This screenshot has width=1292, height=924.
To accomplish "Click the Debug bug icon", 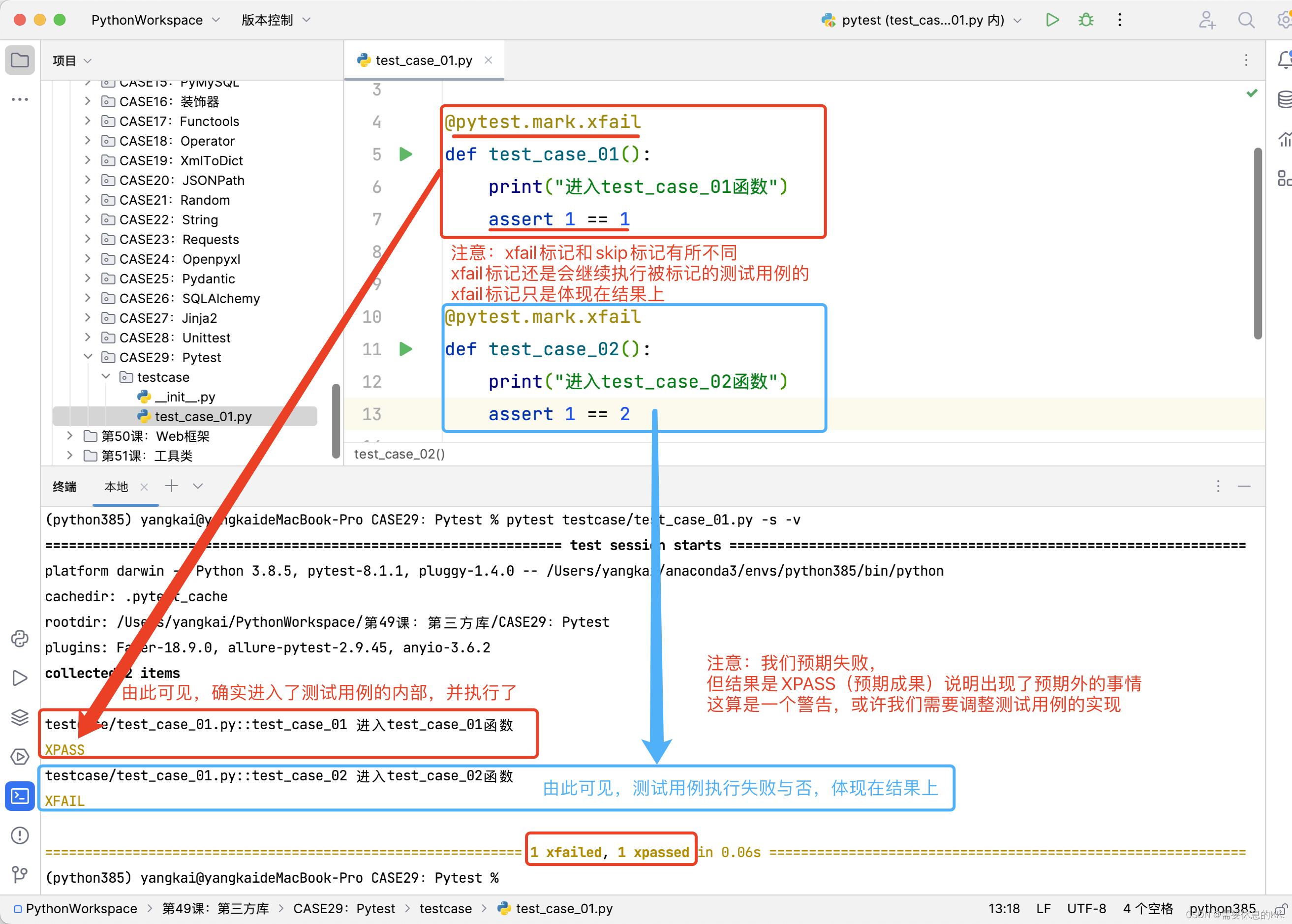I will tap(1085, 20).
